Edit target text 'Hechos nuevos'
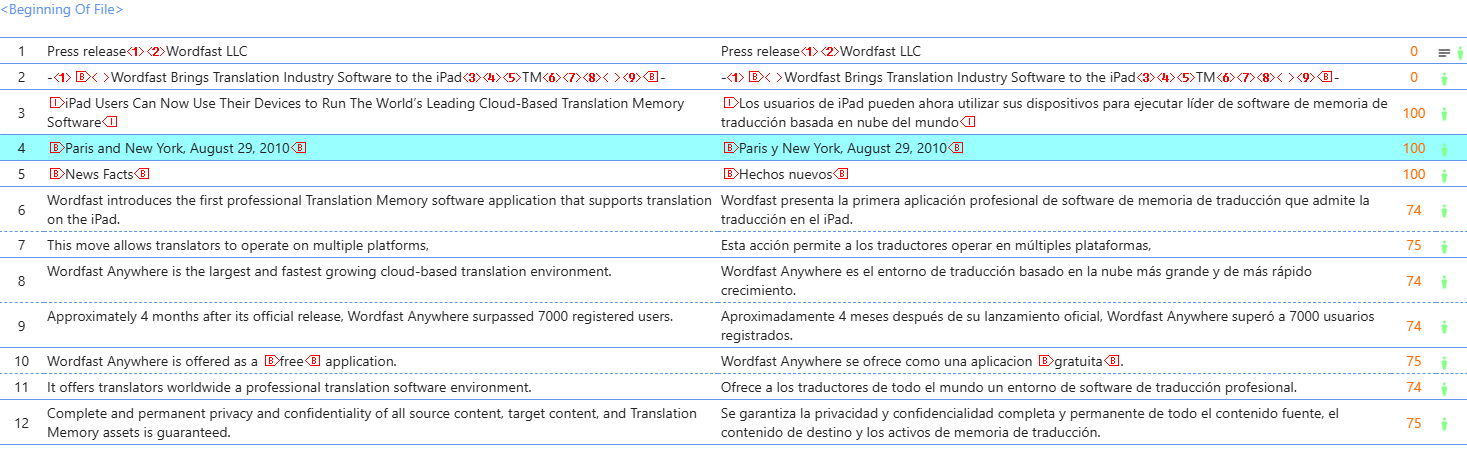This screenshot has width=1467, height=450. coord(785,174)
